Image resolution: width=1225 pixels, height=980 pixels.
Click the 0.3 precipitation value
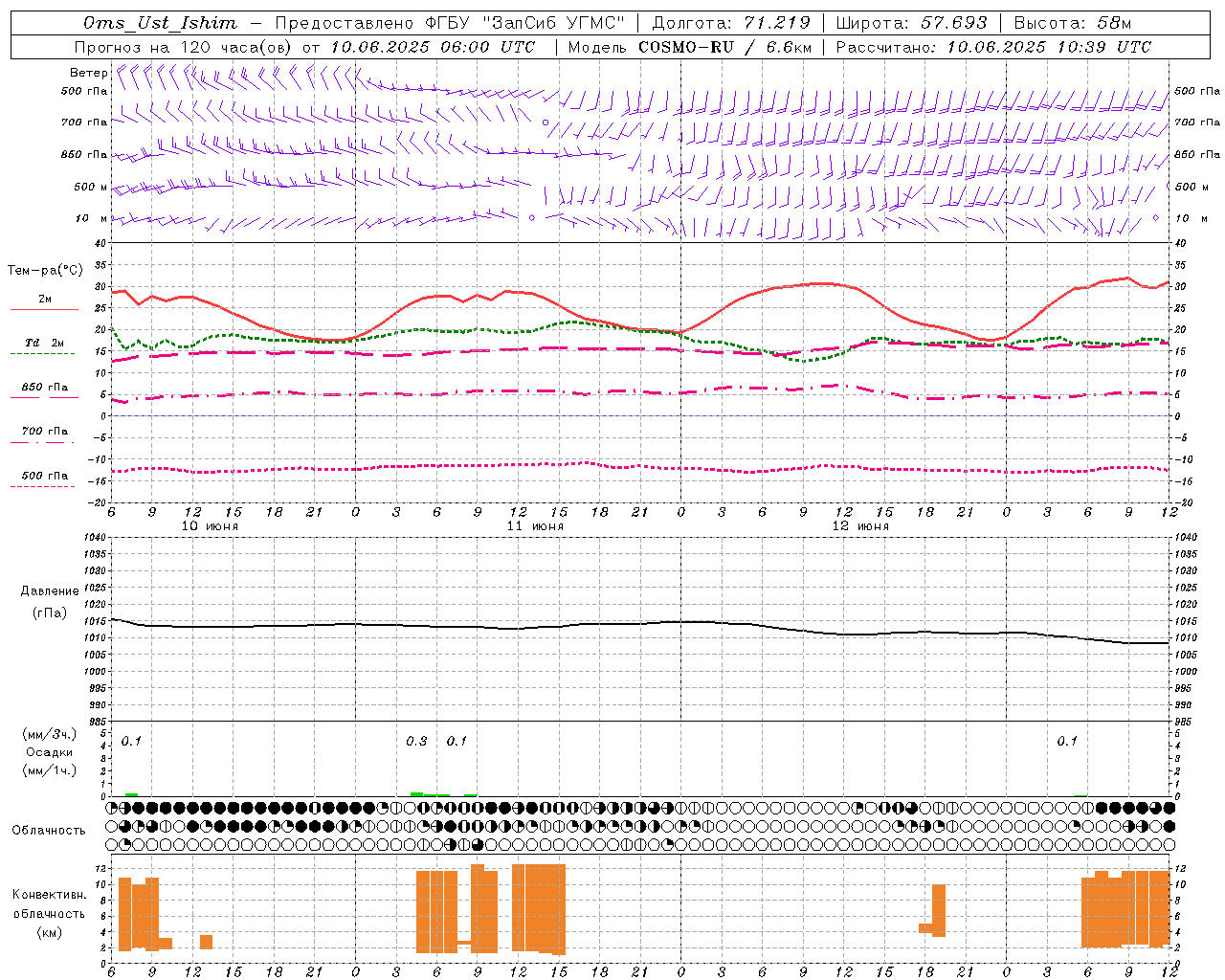click(416, 742)
